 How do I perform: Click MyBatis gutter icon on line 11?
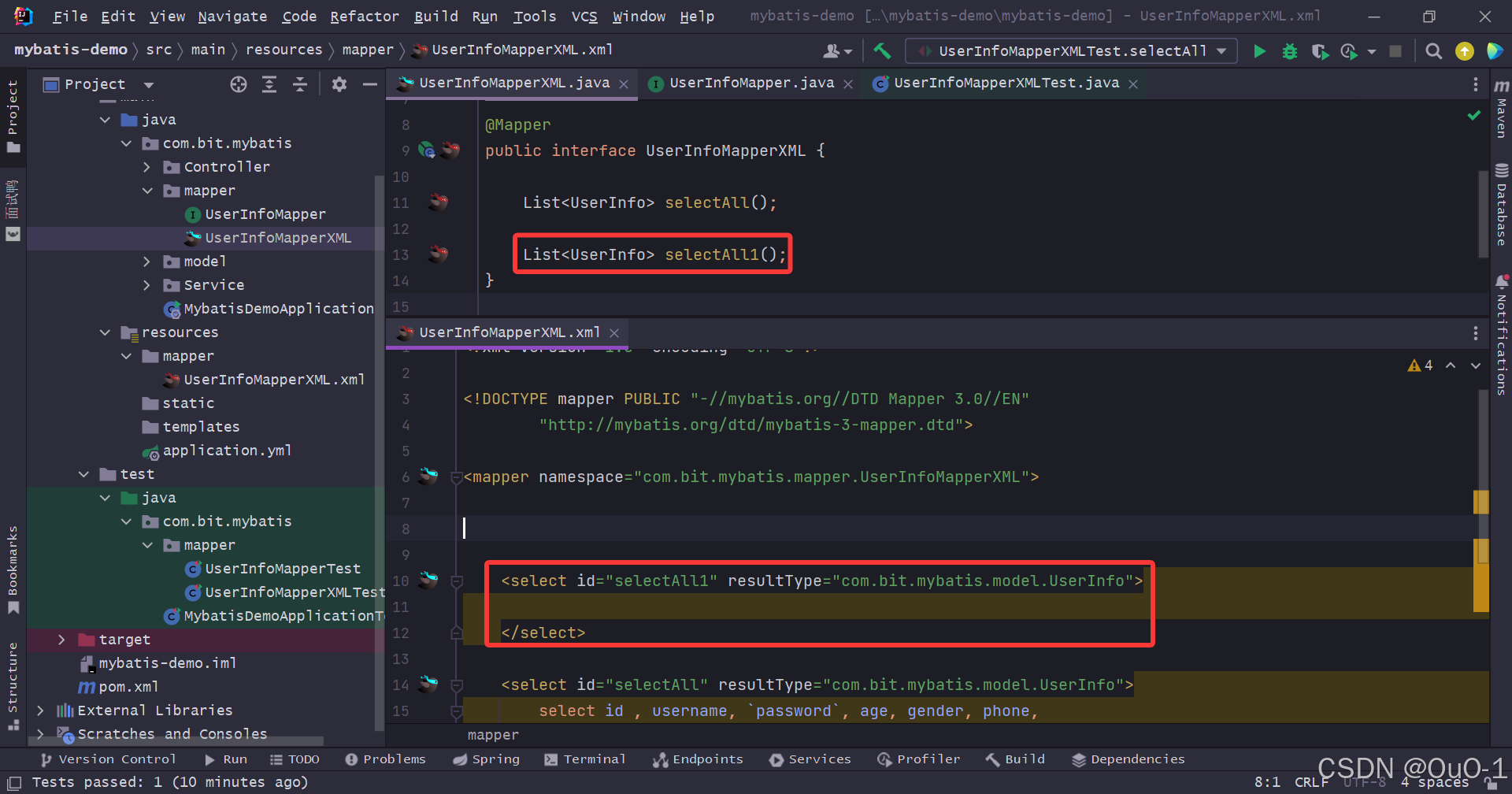[x=439, y=202]
